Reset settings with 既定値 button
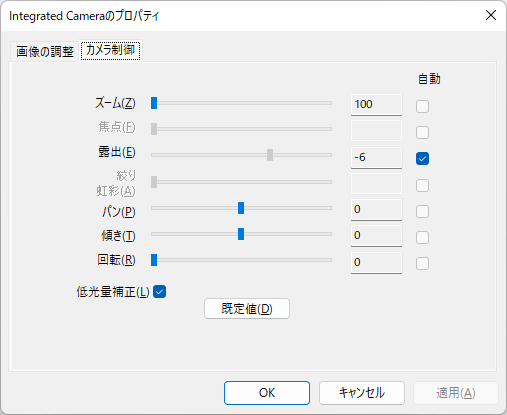Screen dimensions: 507x415 pos(247,309)
